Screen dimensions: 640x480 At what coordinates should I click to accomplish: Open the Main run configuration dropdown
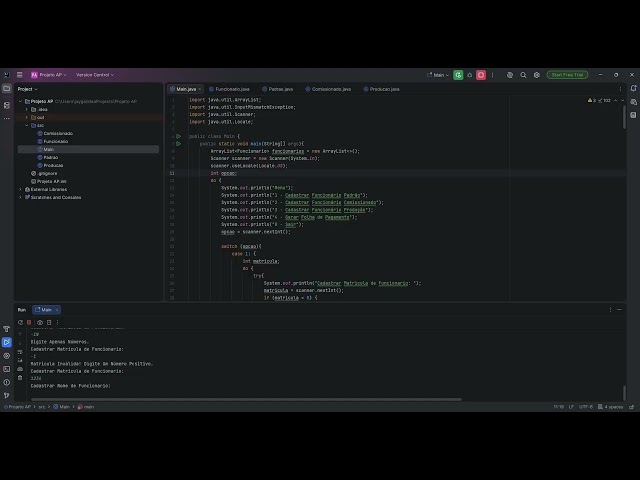(438, 75)
